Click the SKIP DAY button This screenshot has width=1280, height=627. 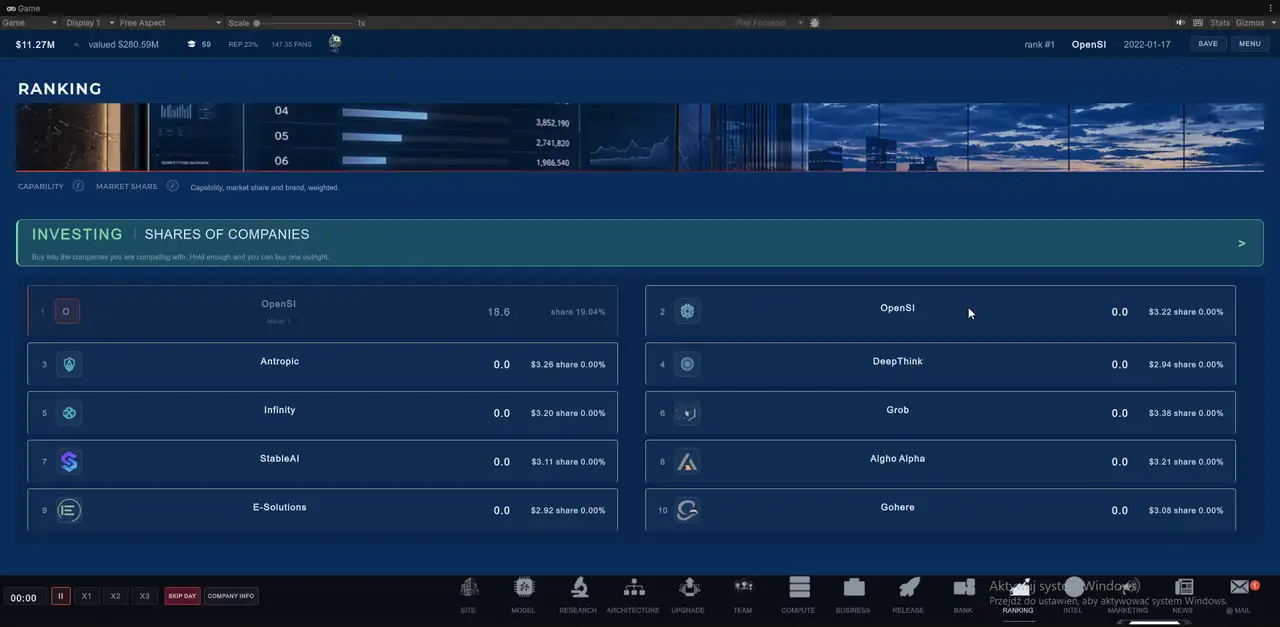click(182, 596)
